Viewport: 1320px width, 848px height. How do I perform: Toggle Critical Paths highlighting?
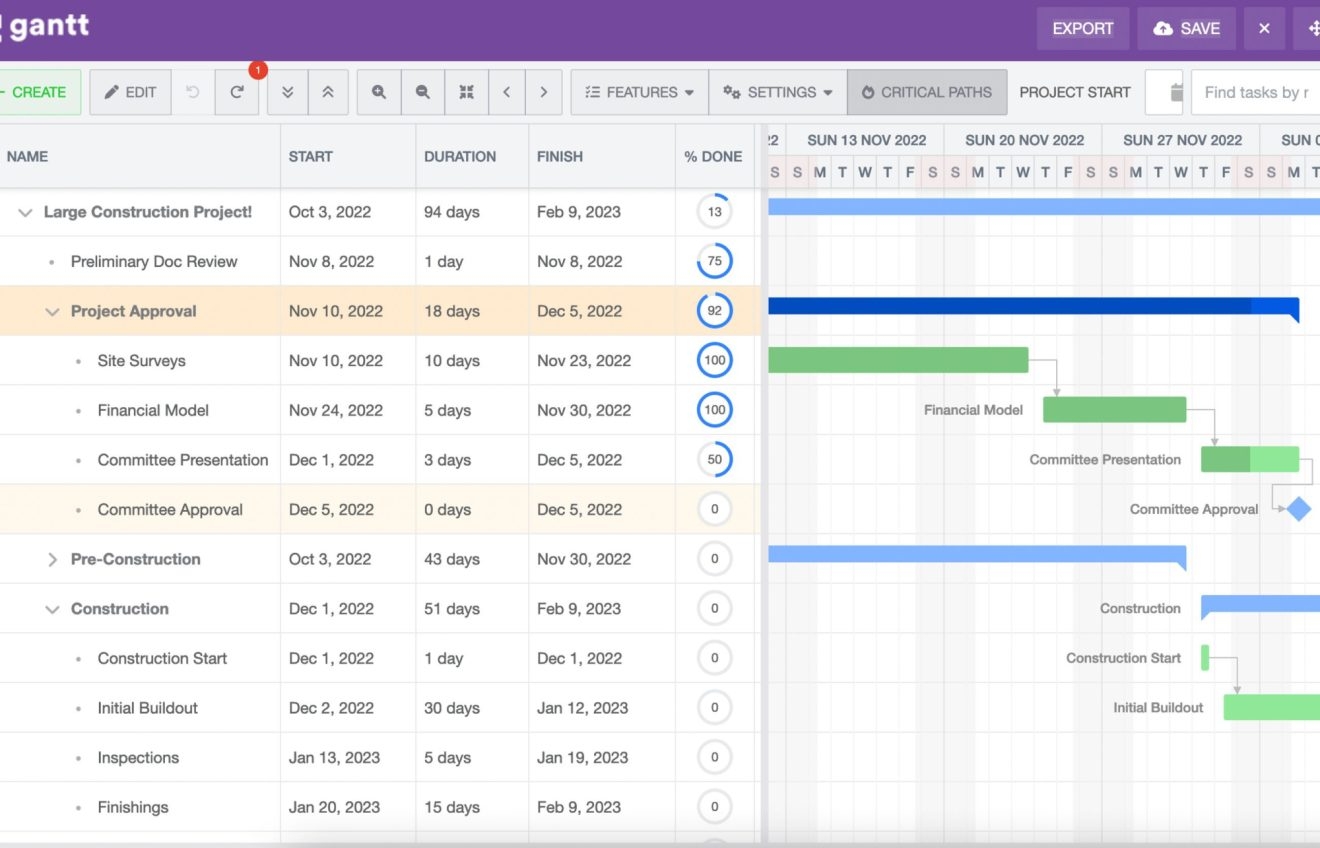tap(926, 92)
